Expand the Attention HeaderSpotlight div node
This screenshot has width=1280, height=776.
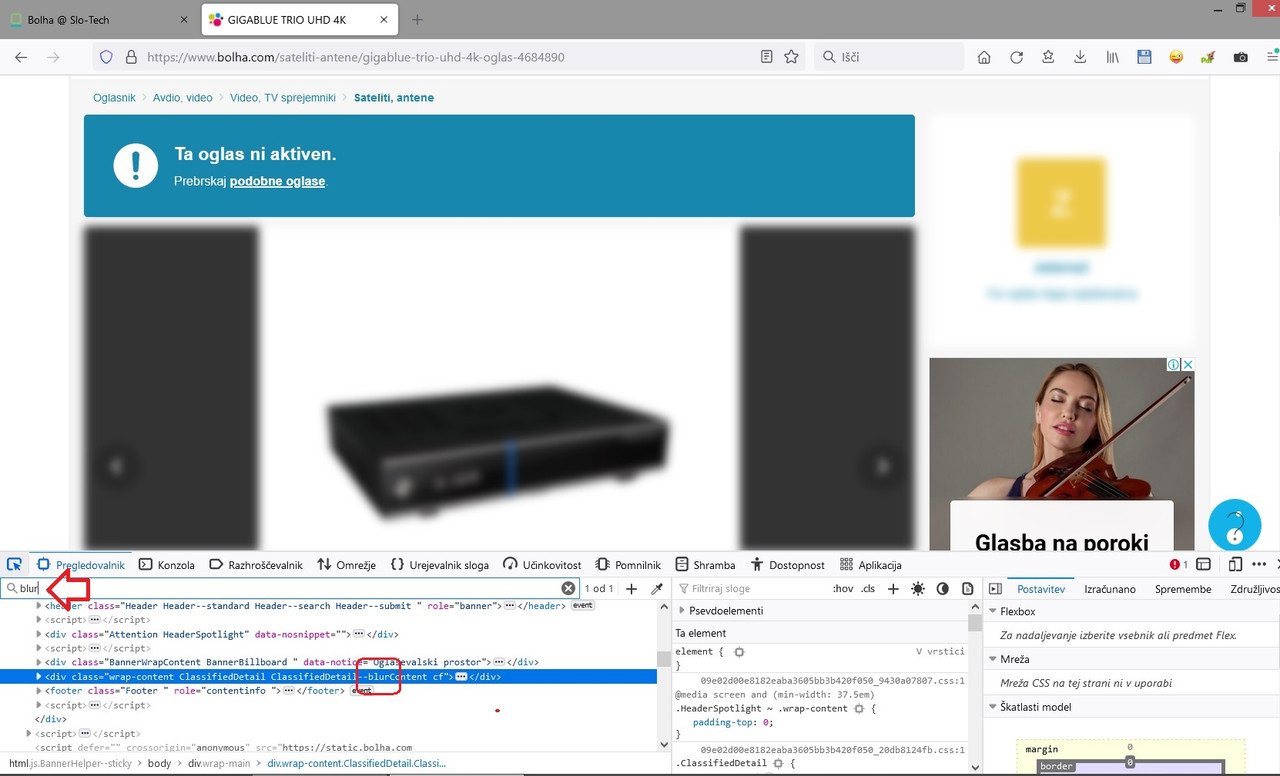(x=40, y=634)
